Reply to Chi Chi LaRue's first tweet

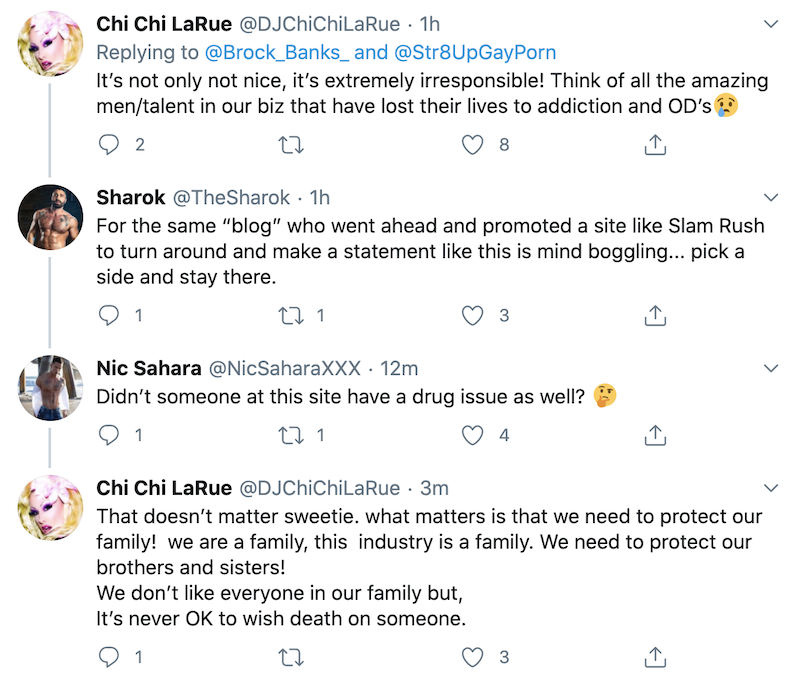click(109, 145)
